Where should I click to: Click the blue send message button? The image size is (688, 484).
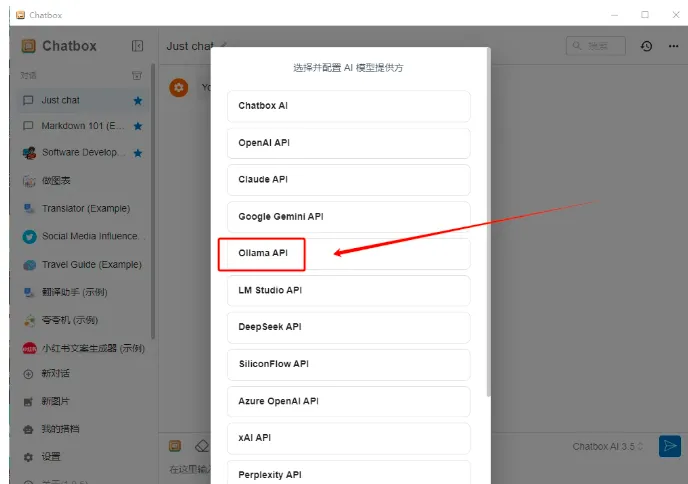[x=670, y=446]
